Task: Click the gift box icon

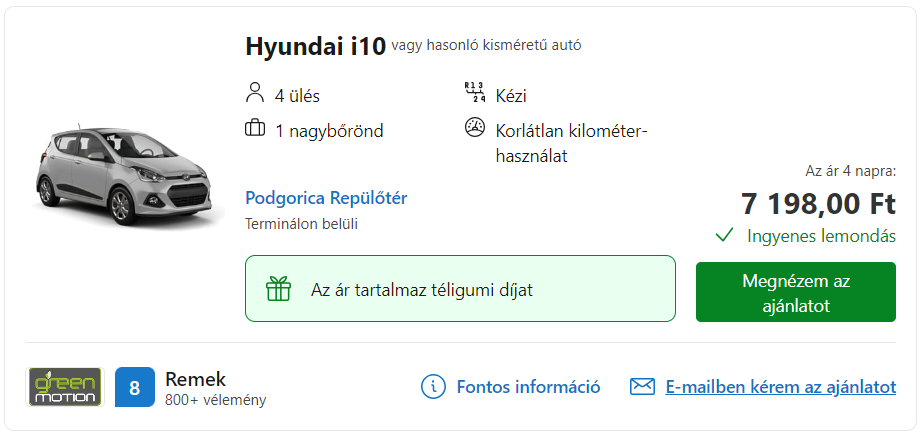Action: point(278,289)
